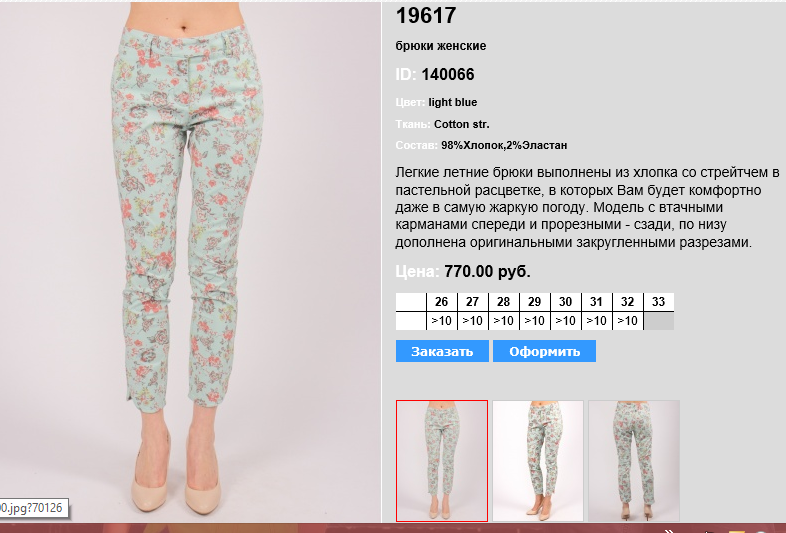This screenshot has height=533, width=786.
Task: Select the front view thumbnail outlined in red
Action: (x=442, y=461)
